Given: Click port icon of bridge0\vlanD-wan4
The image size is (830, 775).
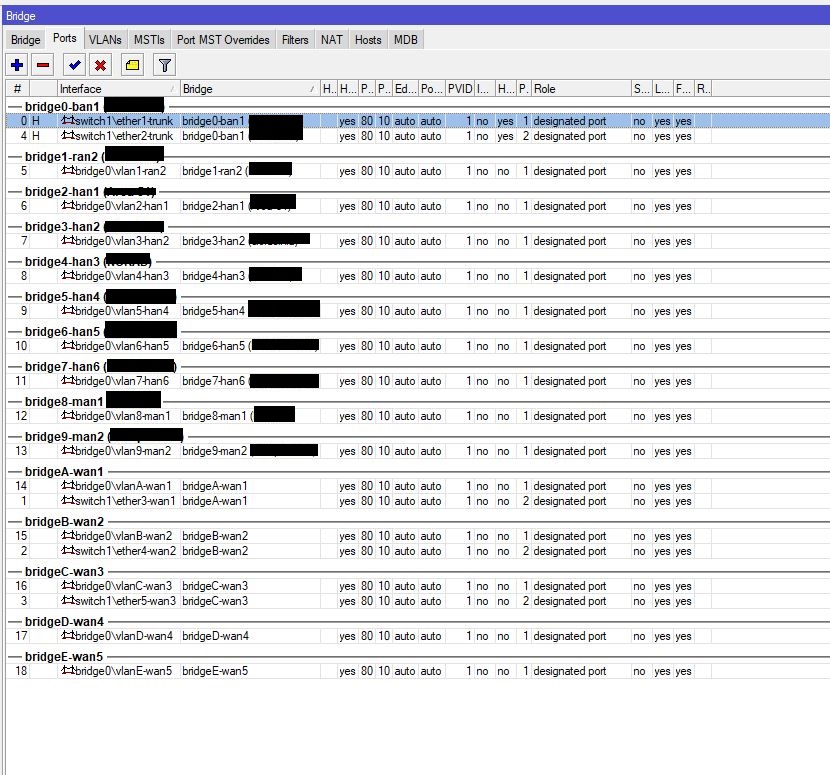Looking at the screenshot, I should click(68, 635).
